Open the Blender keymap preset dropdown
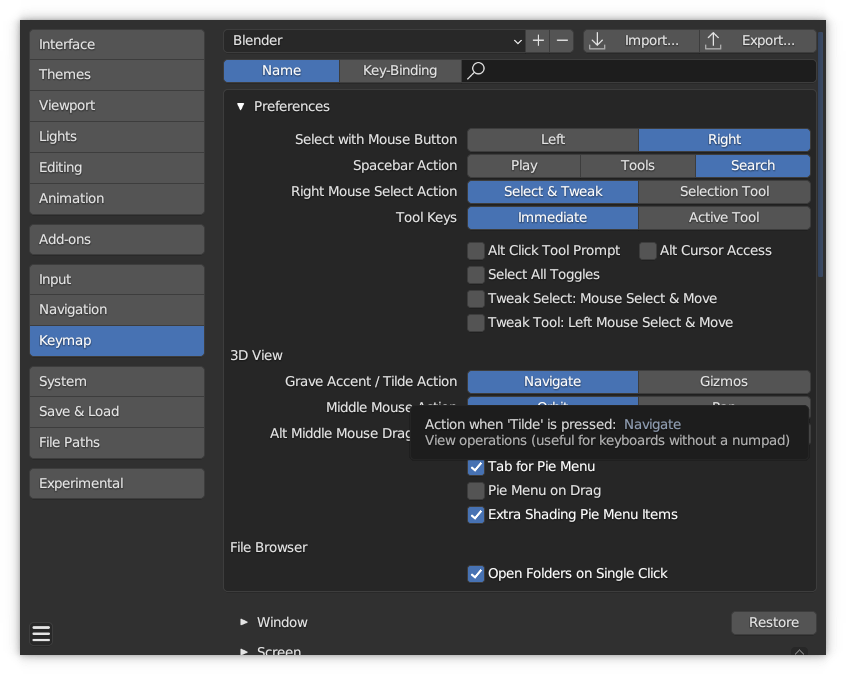The height and width of the screenshot is (675, 846). tap(375, 40)
